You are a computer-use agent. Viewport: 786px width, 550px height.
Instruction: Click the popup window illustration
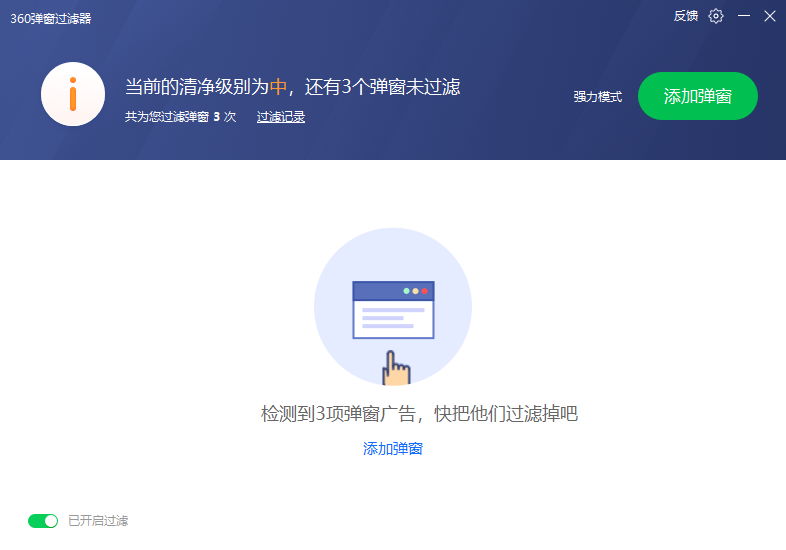(x=393, y=307)
